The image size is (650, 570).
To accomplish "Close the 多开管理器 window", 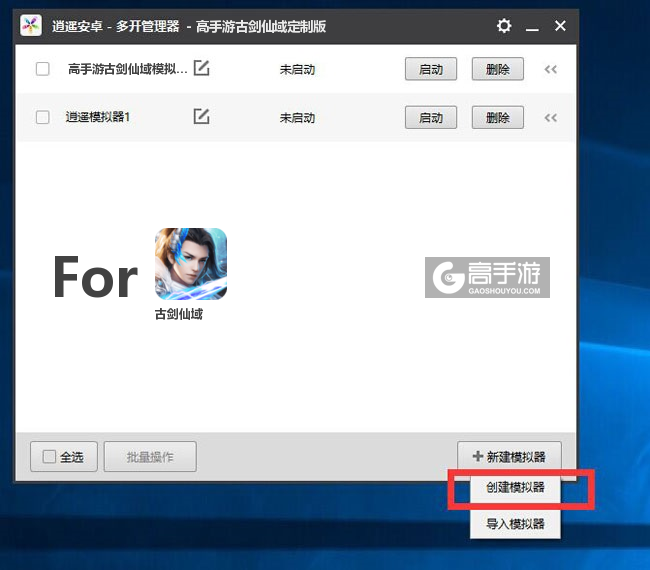I will tap(560, 26).
